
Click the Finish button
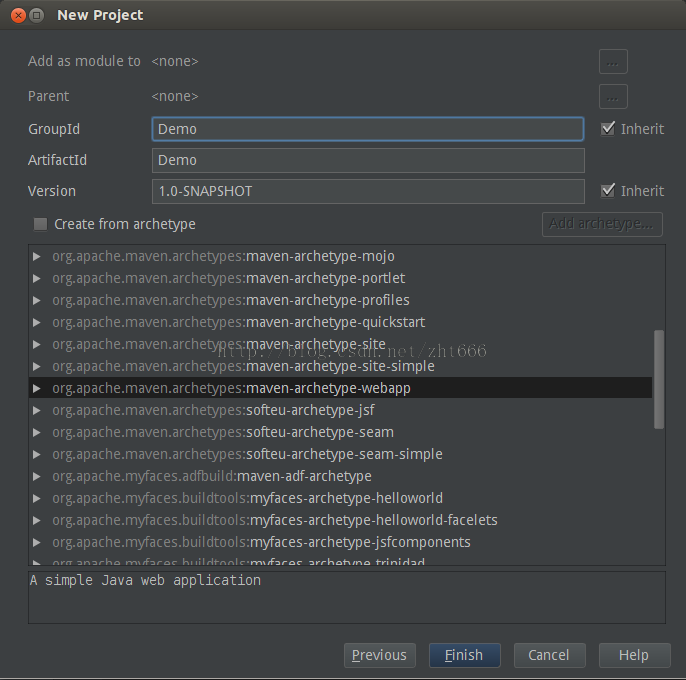click(464, 655)
